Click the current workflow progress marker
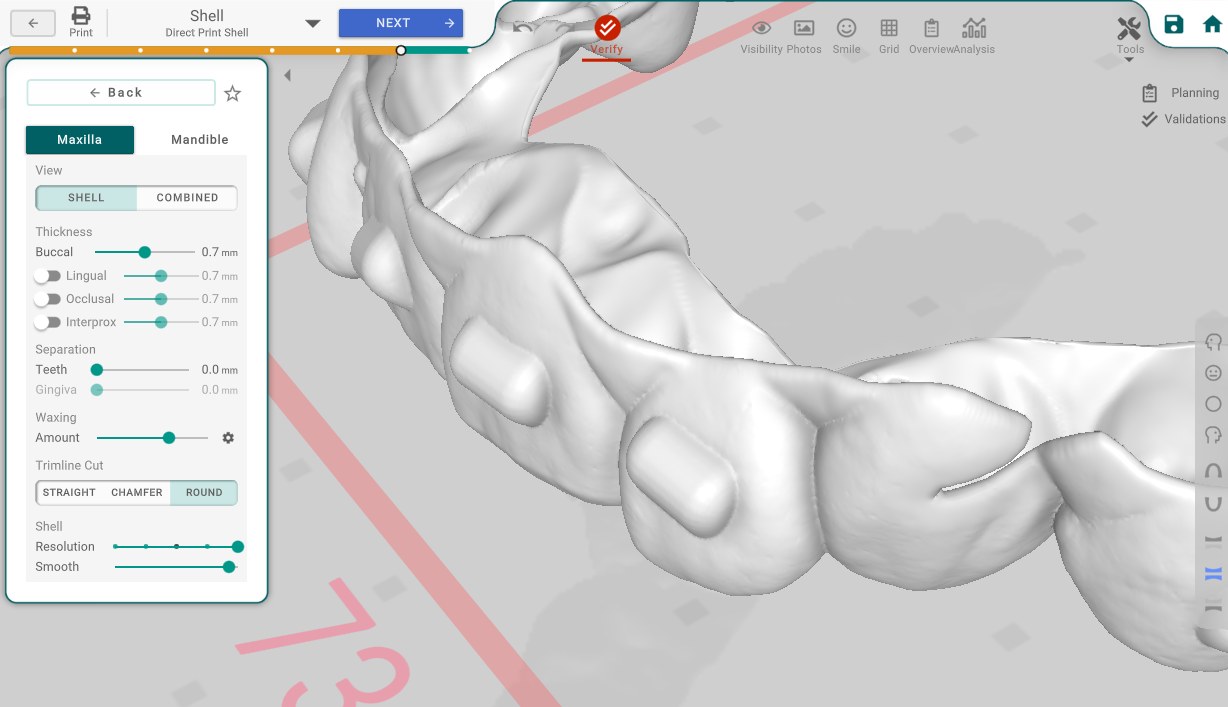The height and width of the screenshot is (707, 1228). pyautogui.click(x=401, y=50)
